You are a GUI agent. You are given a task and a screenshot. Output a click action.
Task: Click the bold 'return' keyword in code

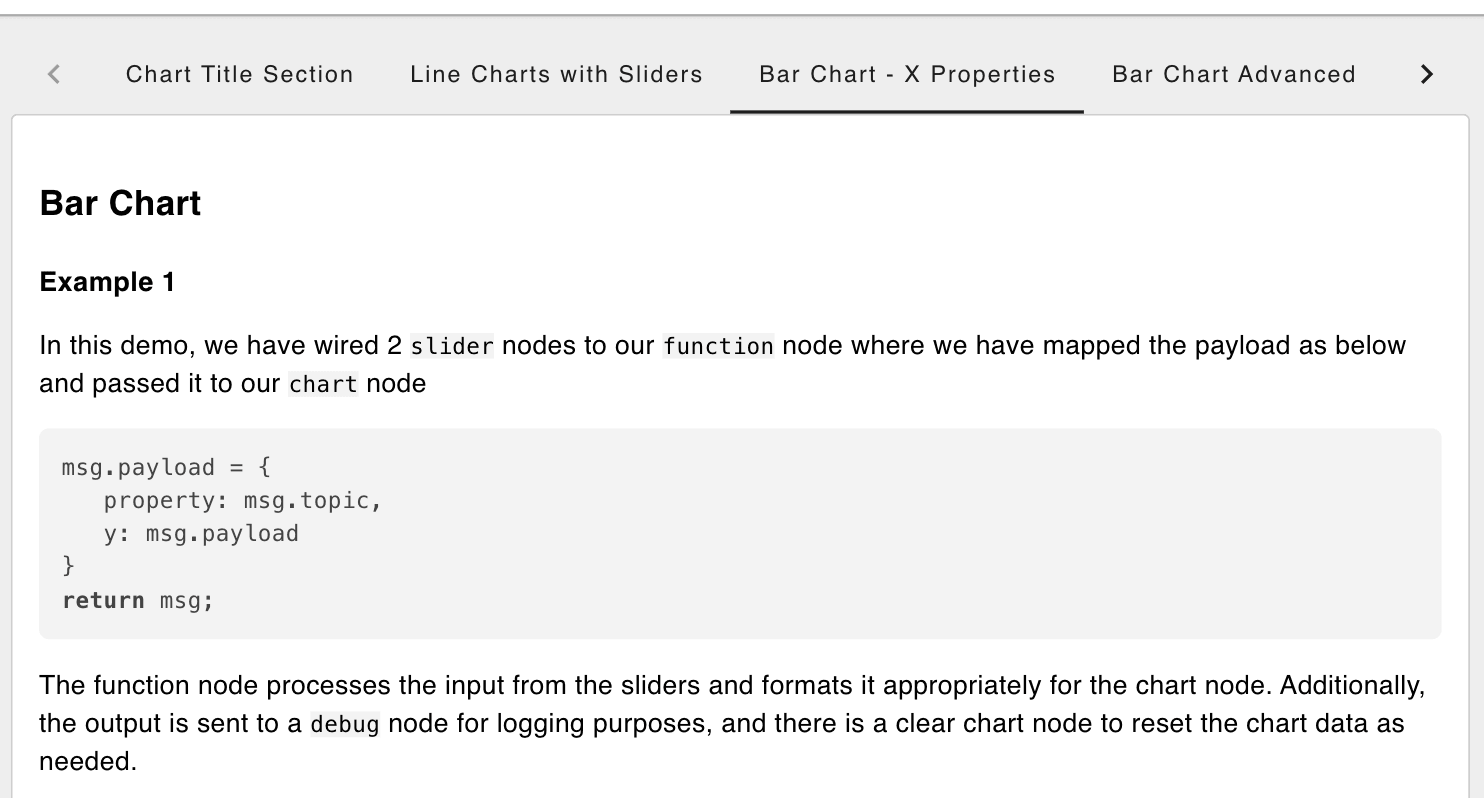click(103, 600)
